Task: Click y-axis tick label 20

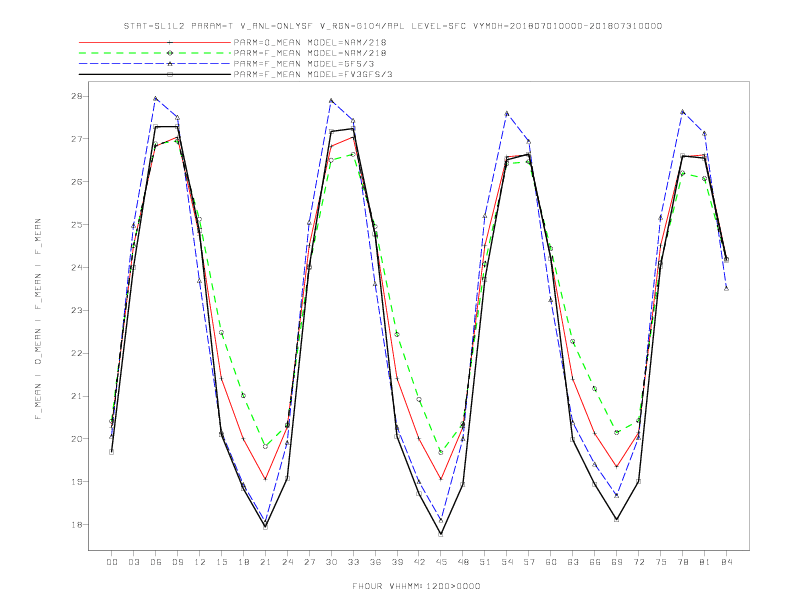Action: click(78, 439)
